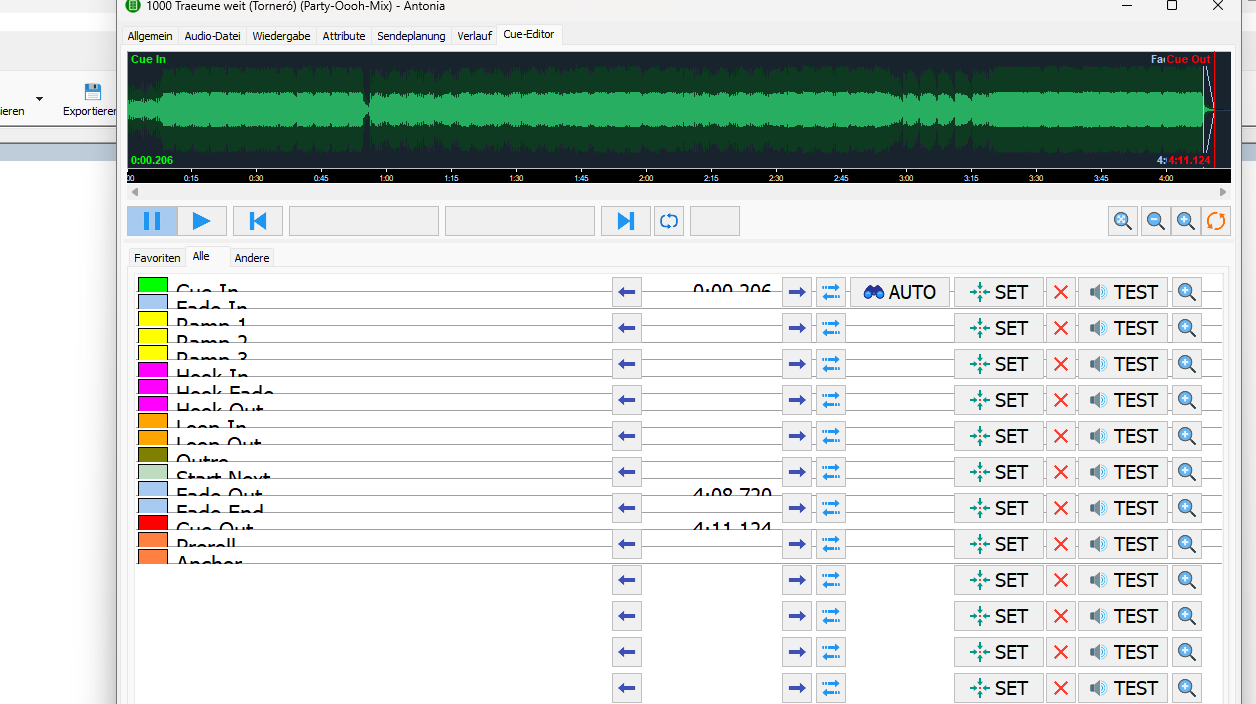Image resolution: width=1256 pixels, height=704 pixels.
Task: Click the green Cue In color swatch
Action: tap(152, 285)
